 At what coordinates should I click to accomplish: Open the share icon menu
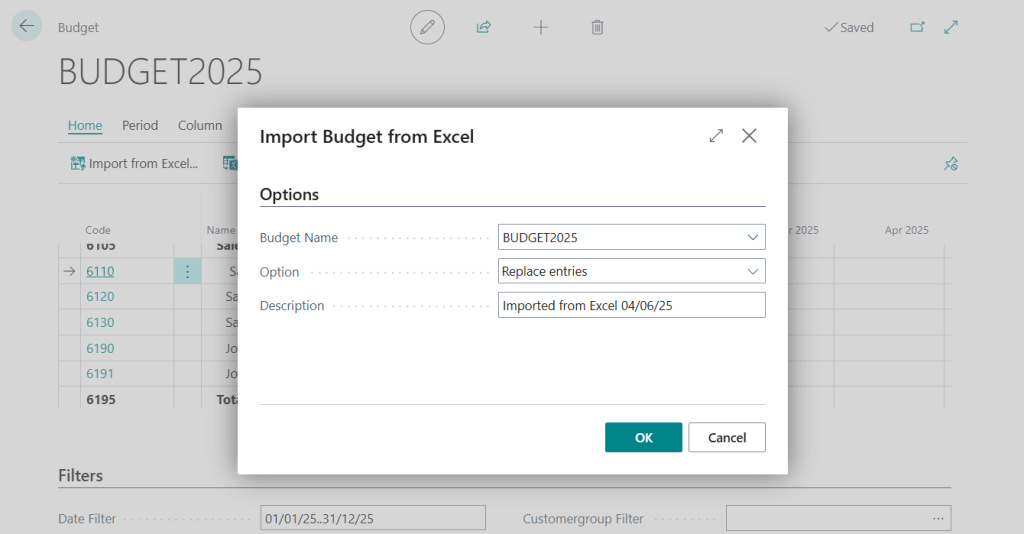pyautogui.click(x=484, y=27)
